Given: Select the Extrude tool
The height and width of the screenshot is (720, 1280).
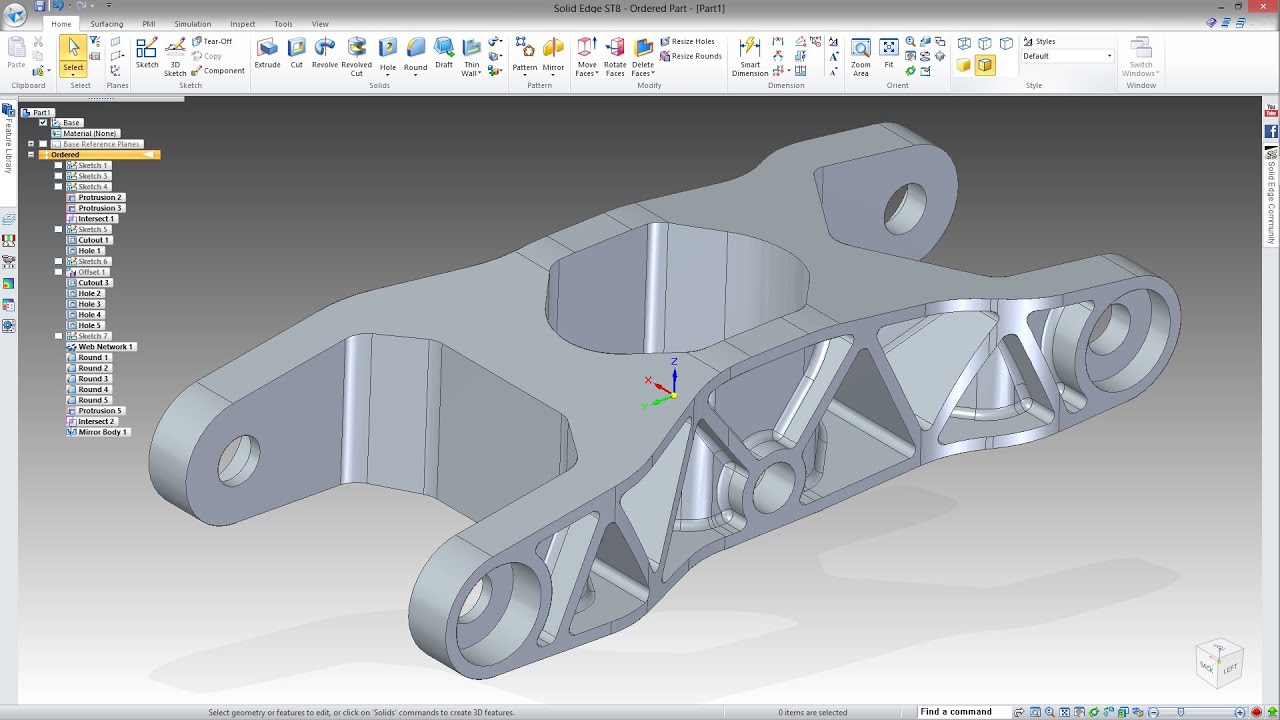Looking at the screenshot, I should click(267, 53).
